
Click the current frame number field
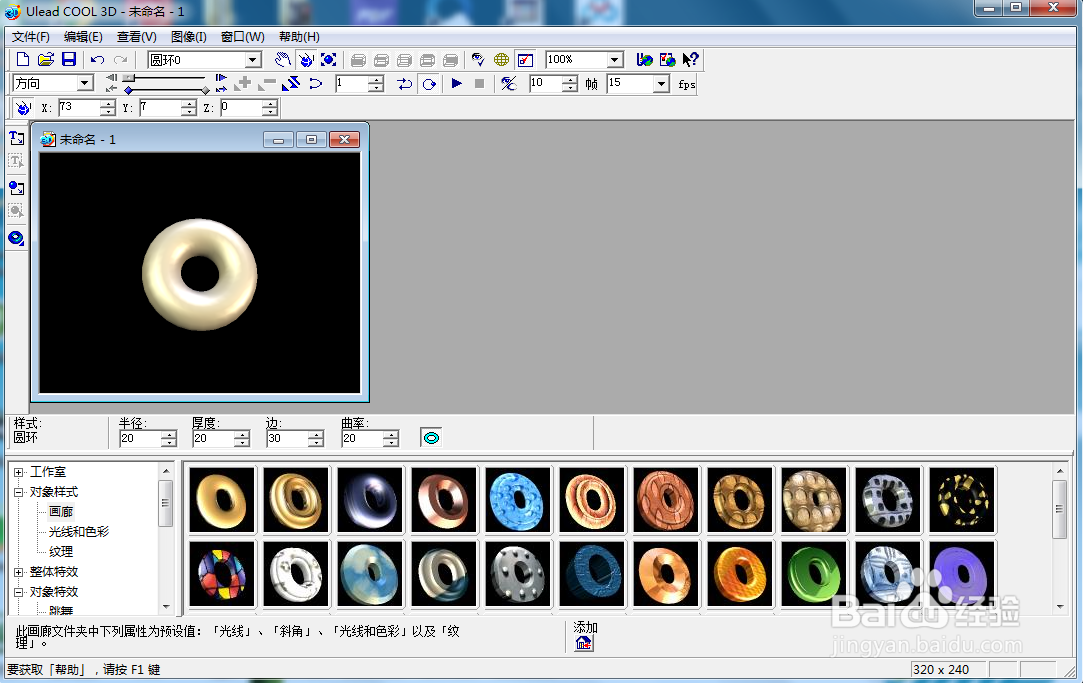pyautogui.click(x=352, y=84)
